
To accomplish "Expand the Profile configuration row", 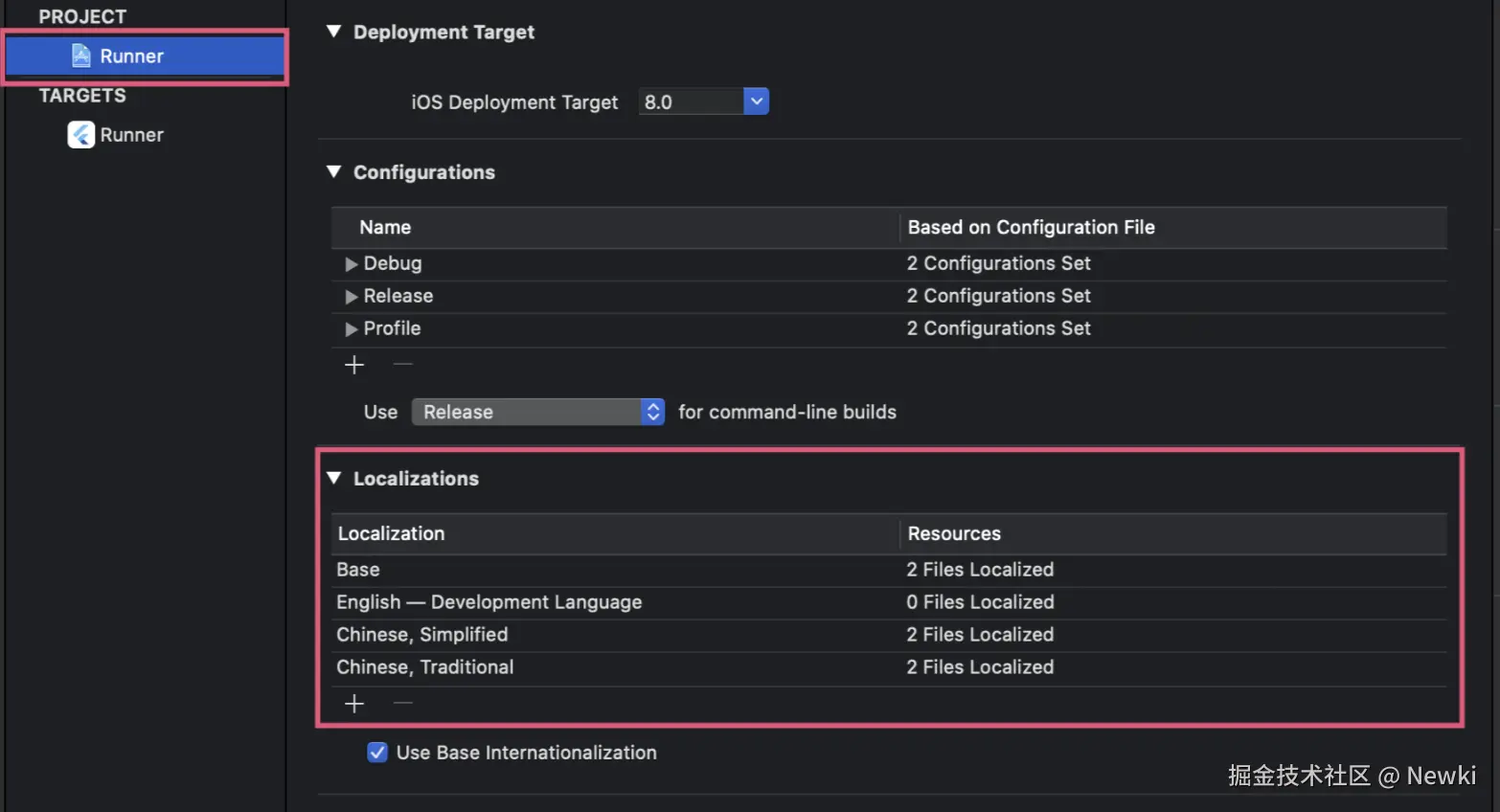I will point(352,329).
